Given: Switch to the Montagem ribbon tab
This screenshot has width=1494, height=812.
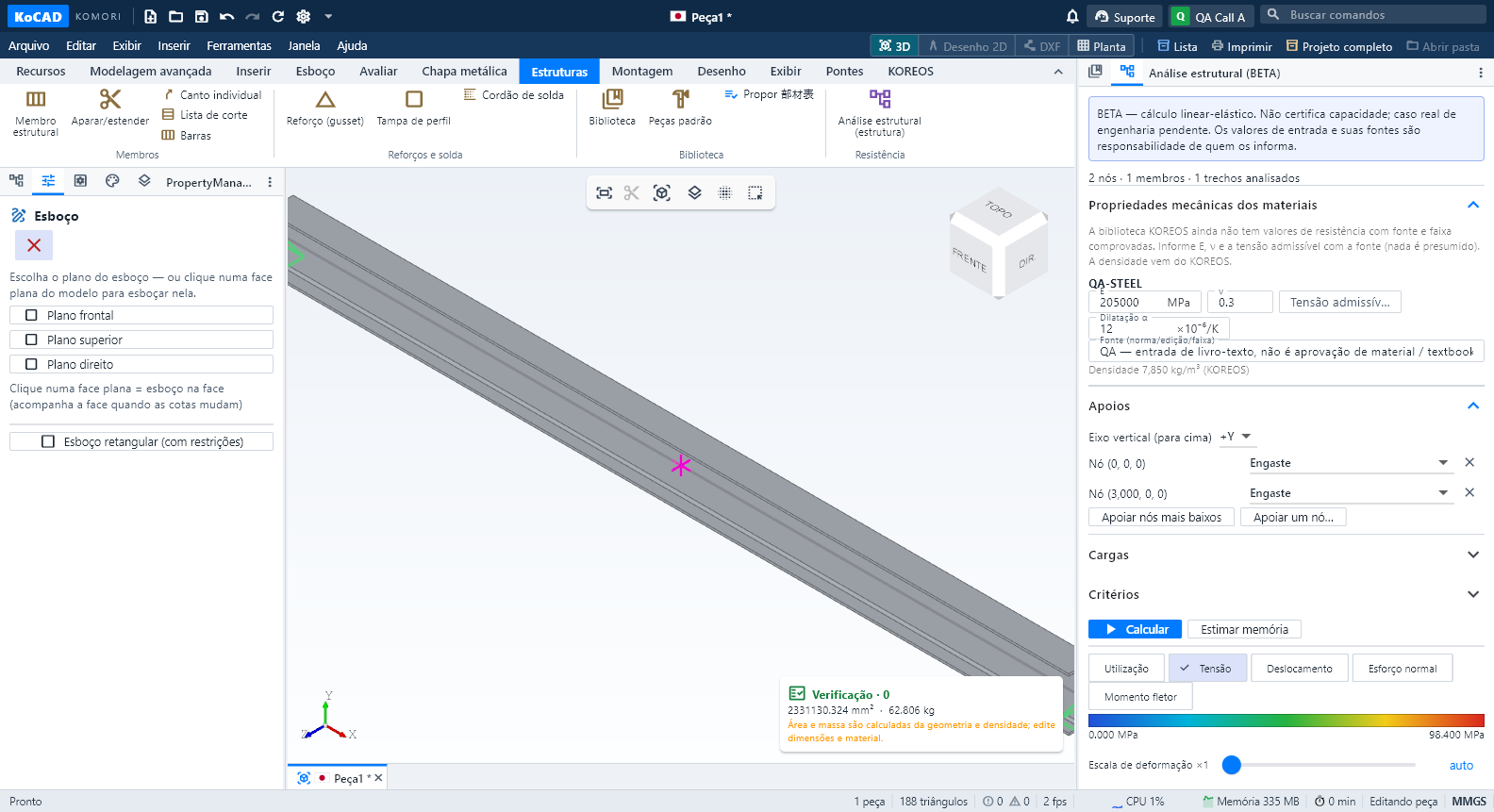Looking at the screenshot, I should [641, 71].
